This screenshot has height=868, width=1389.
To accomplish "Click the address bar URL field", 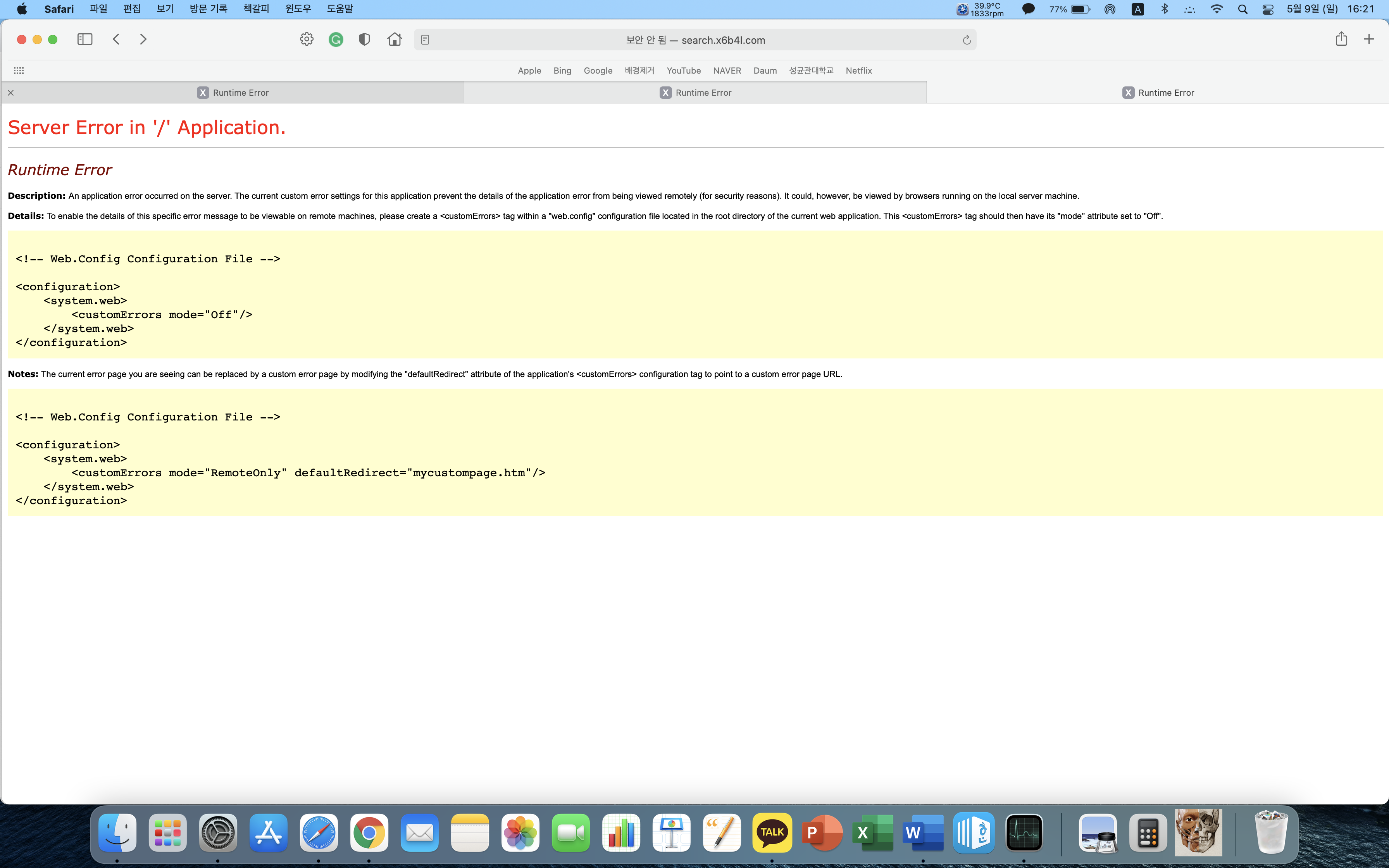I will [694, 40].
